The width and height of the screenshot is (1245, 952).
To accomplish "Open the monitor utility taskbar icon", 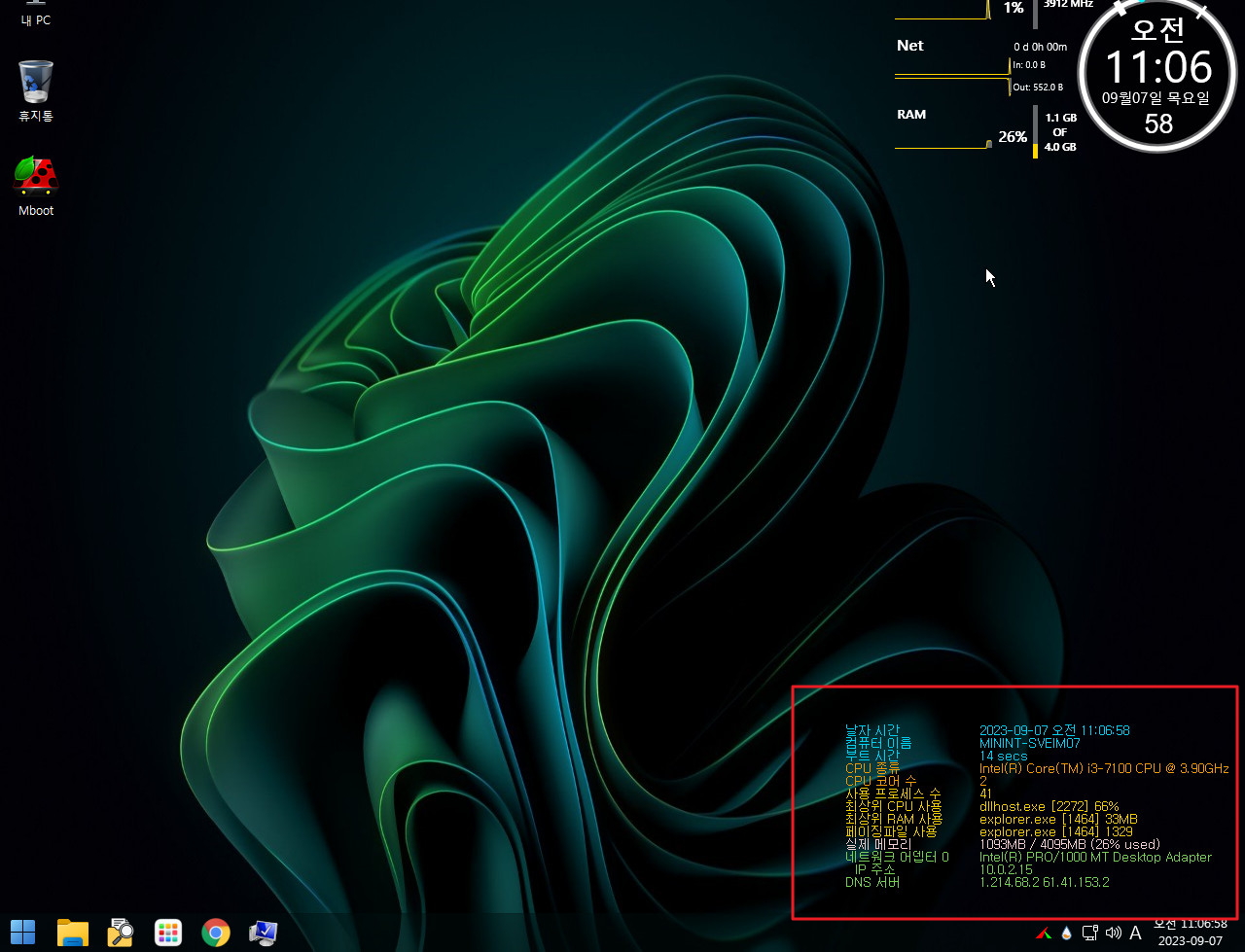I will pyautogui.click(x=264, y=933).
